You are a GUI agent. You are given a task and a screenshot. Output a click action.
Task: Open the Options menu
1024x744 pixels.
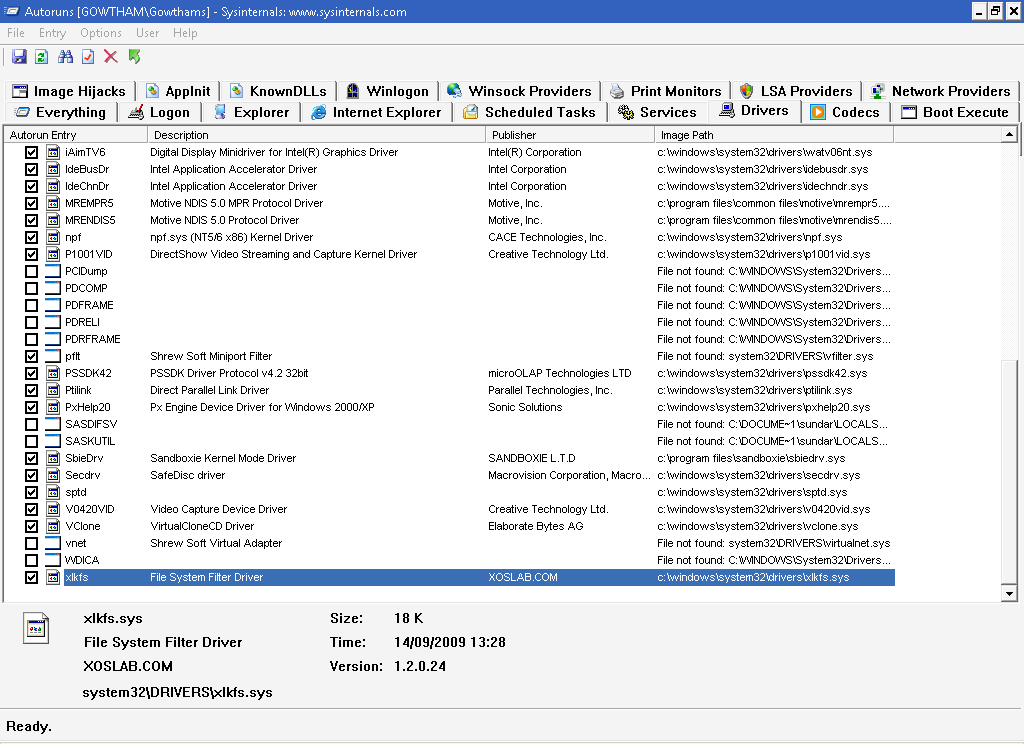101,33
